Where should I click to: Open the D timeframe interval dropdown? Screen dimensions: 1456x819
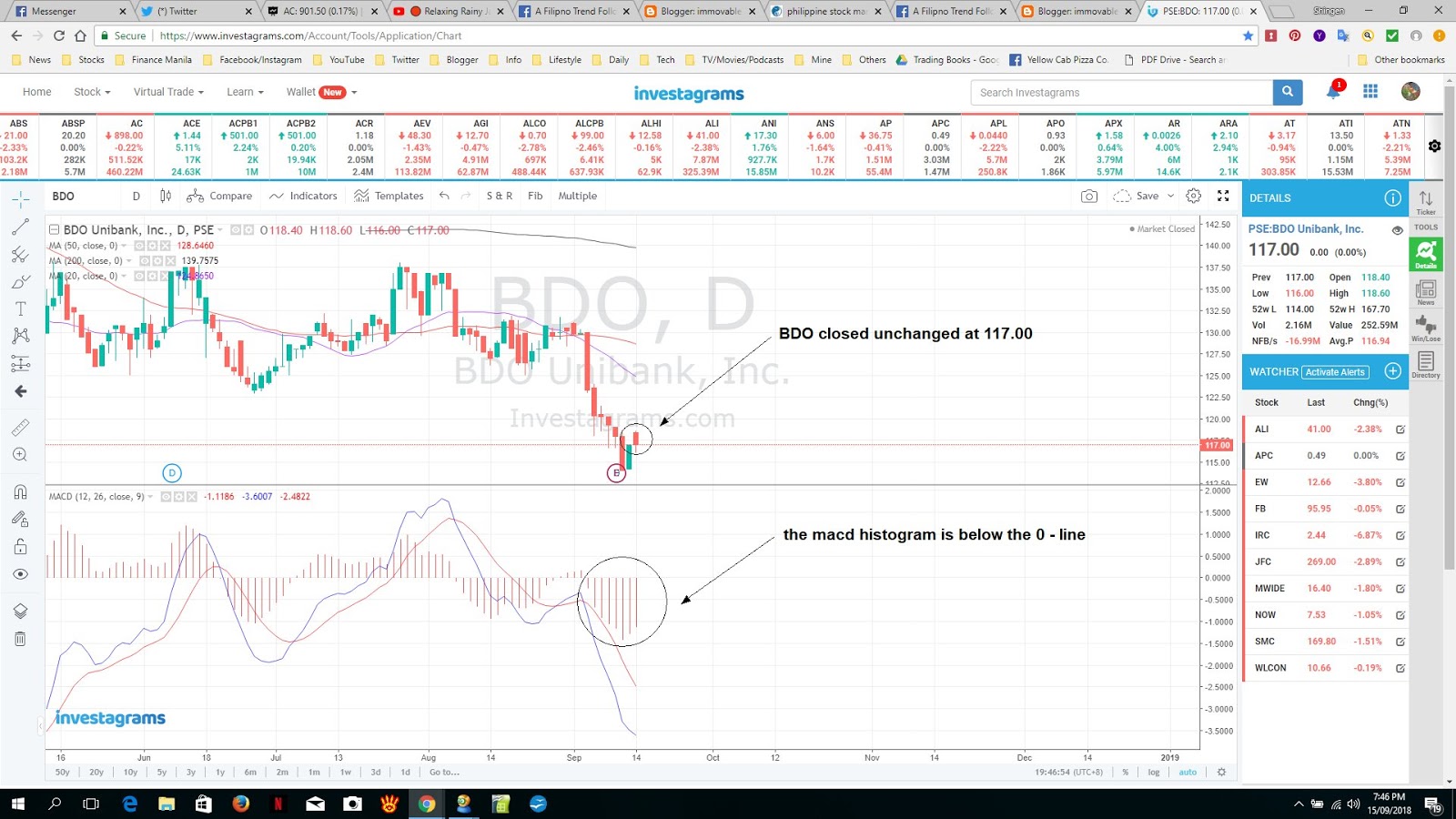136,196
